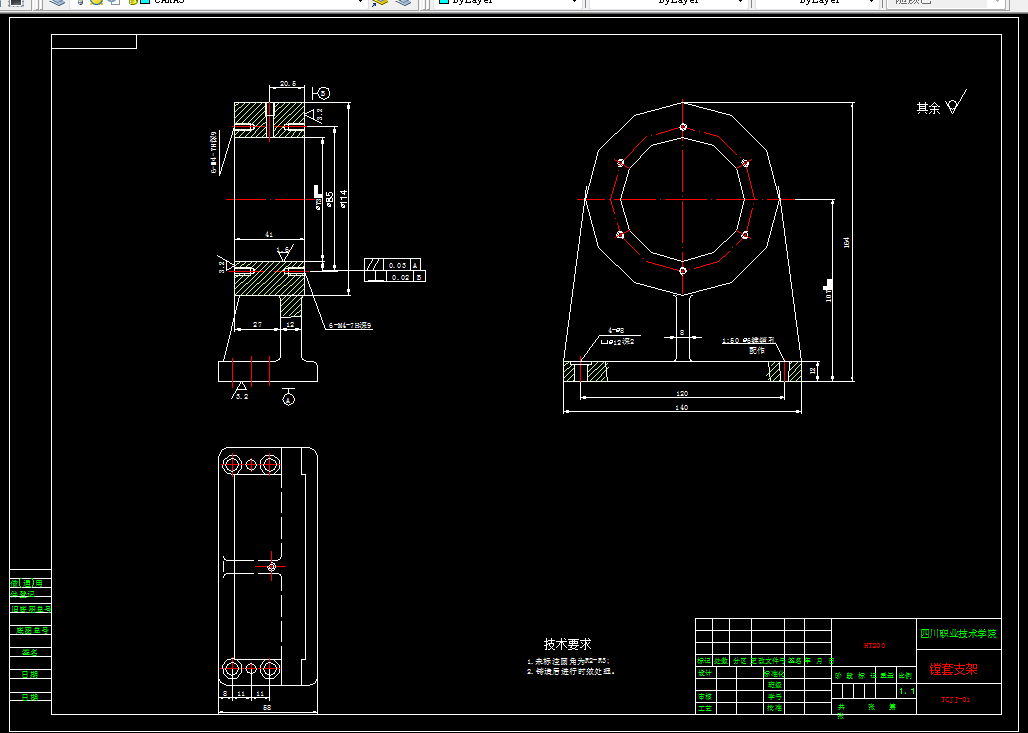Select the 更改文件号 title block label
This screenshot has height=733, width=1028.
pos(767,661)
